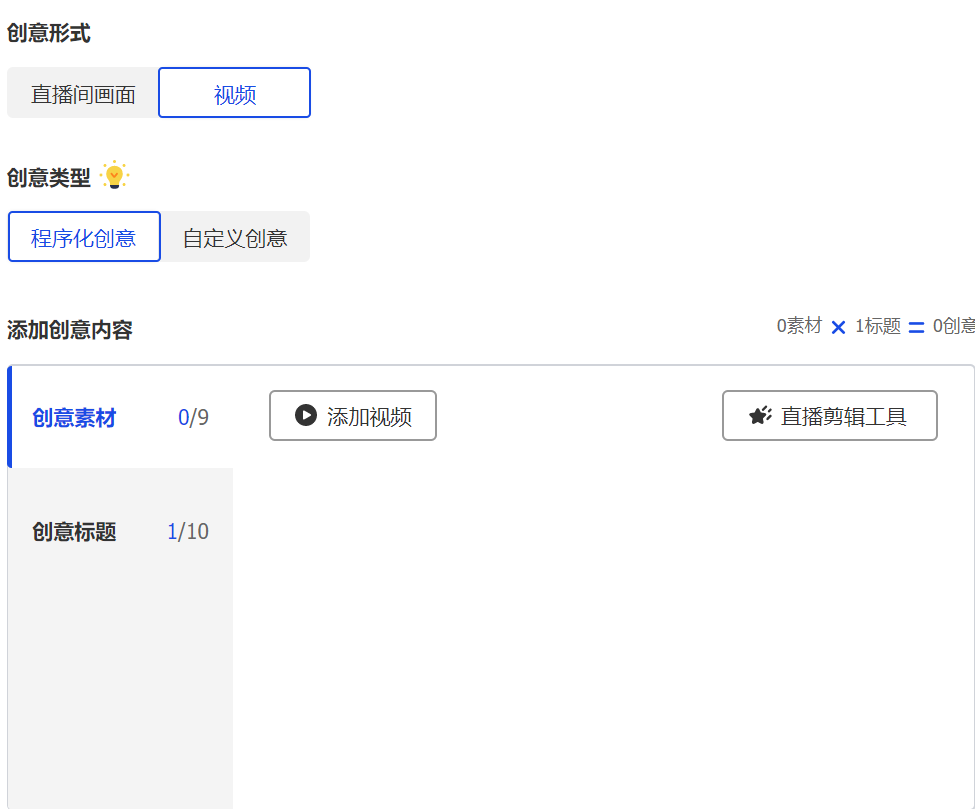975x809 pixels.
Task: Click the lightbulb tip icon beside 创意类型
Action: click(x=114, y=175)
